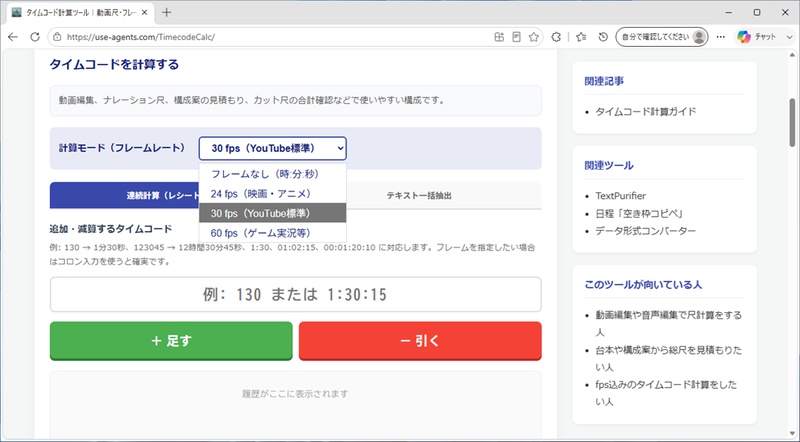The image size is (800, 442).
Task: Click the timecode input field
Action: (295, 294)
